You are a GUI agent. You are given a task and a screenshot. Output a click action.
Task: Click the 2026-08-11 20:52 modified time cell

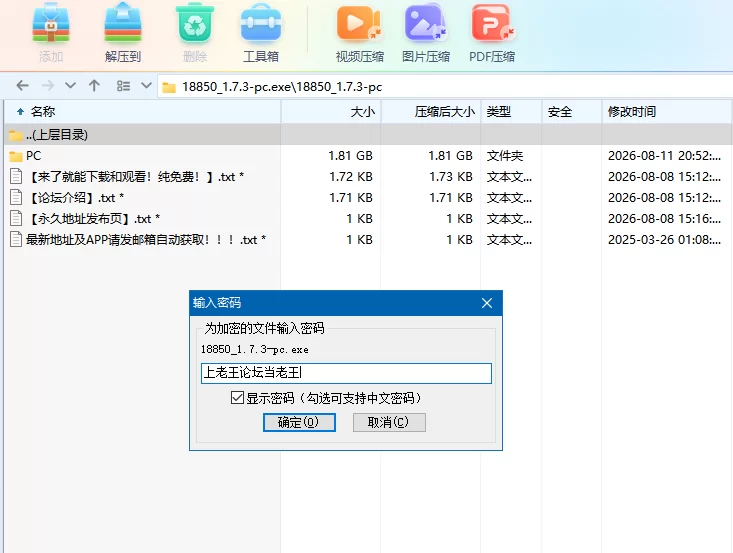click(x=664, y=156)
